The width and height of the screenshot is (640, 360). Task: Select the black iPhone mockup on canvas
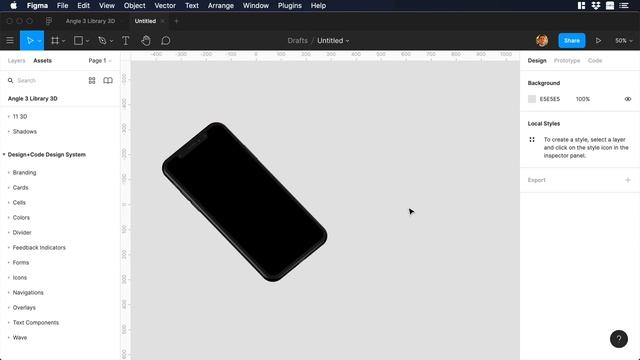click(244, 202)
